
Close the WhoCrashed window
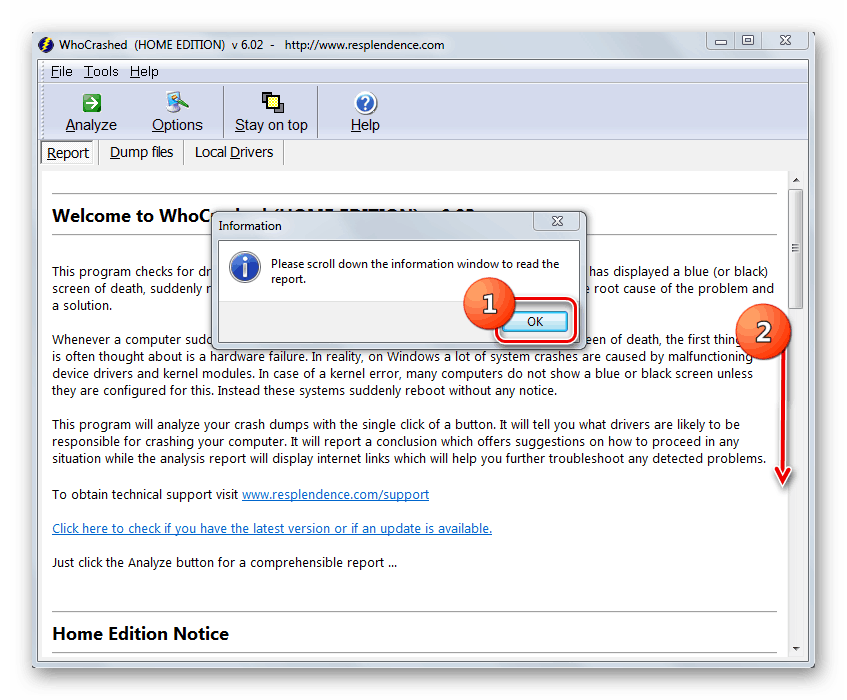click(x=785, y=41)
